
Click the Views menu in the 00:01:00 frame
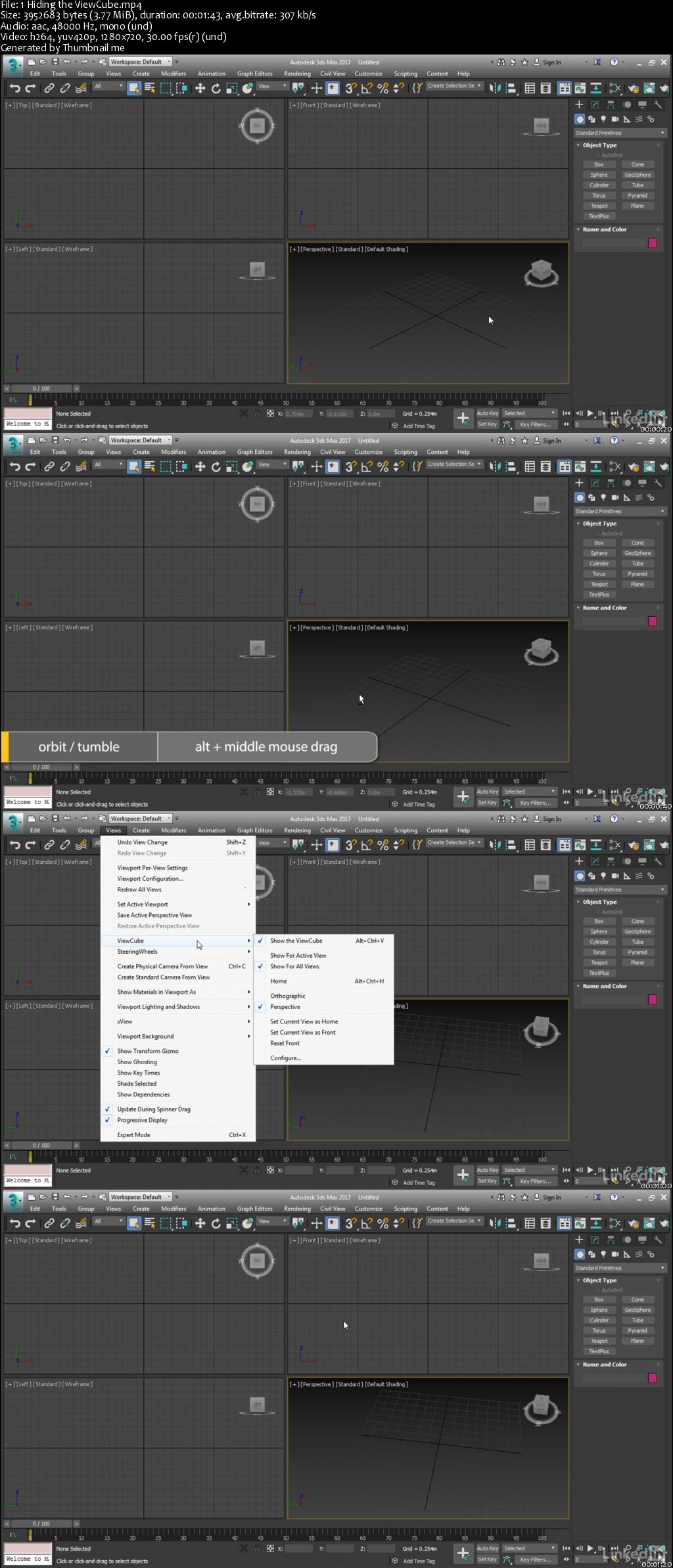113,830
